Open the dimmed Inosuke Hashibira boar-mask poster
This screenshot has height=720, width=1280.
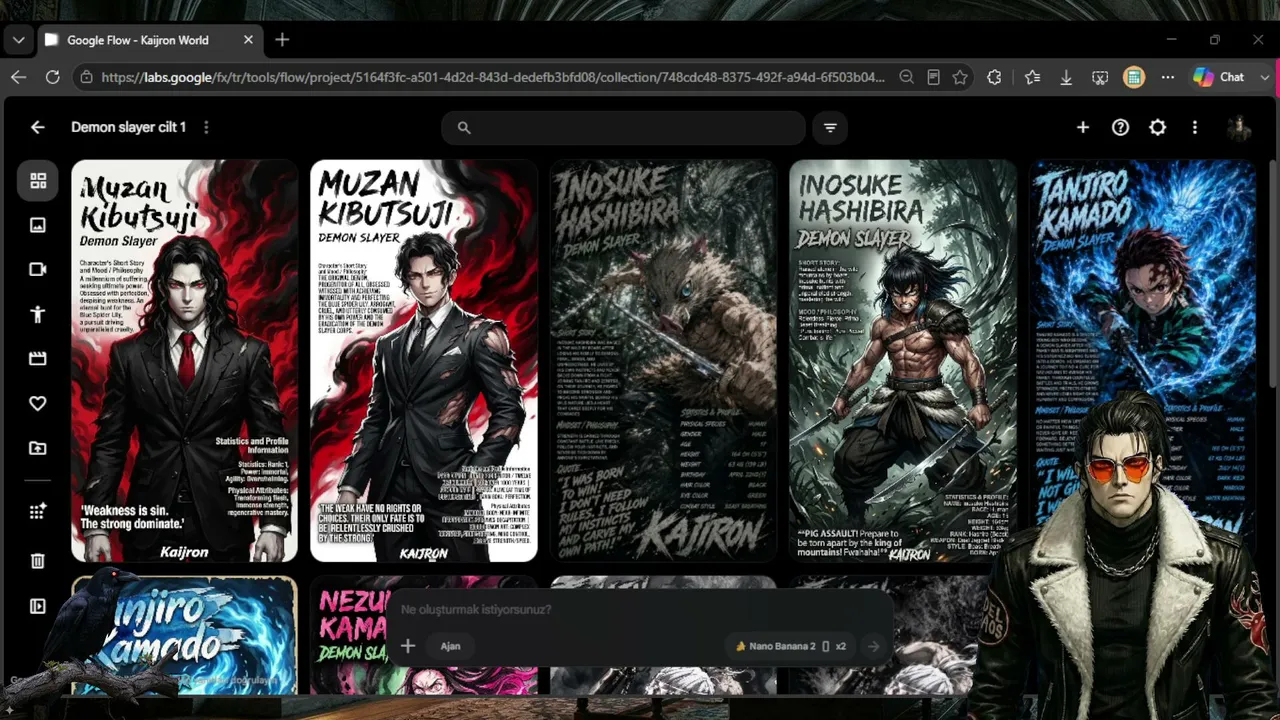point(663,361)
